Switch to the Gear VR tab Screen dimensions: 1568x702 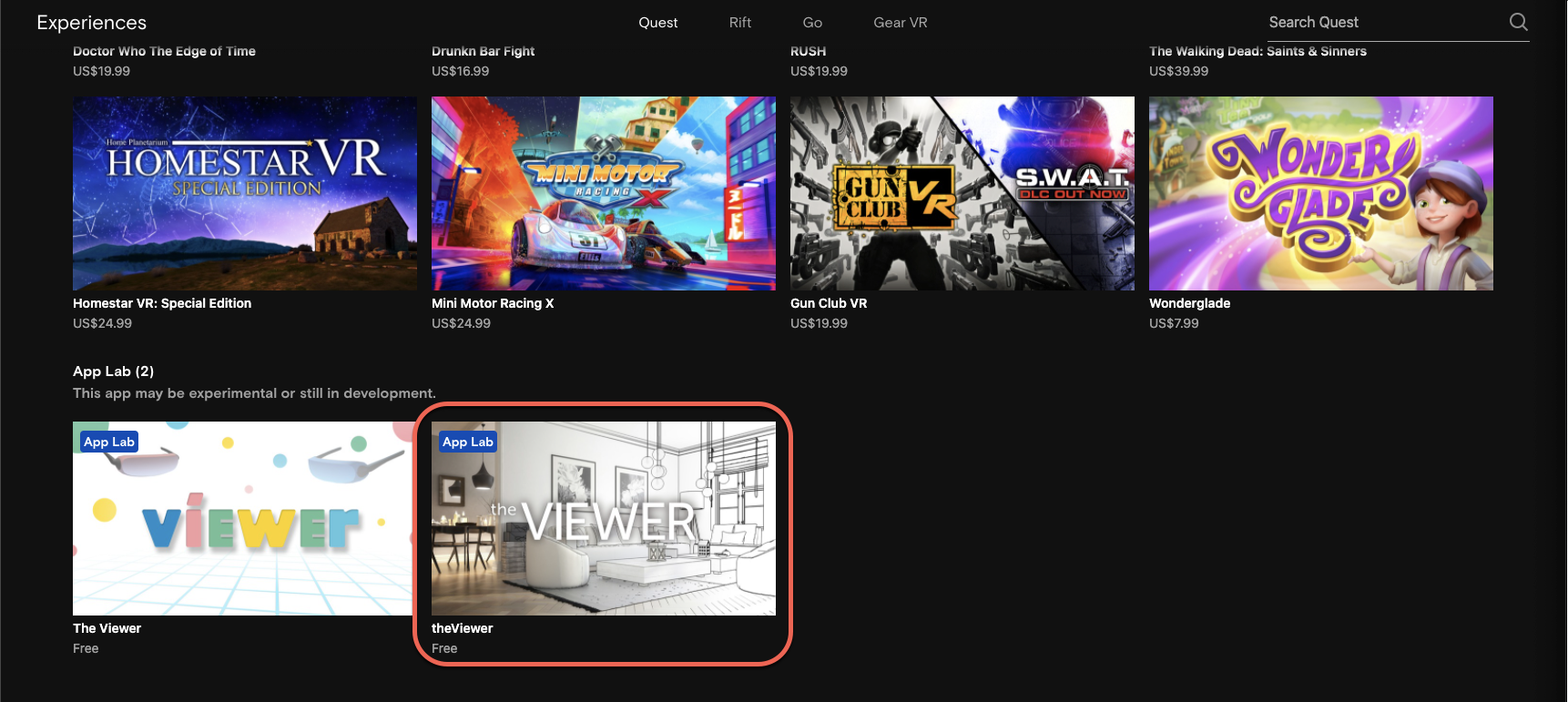tap(901, 23)
